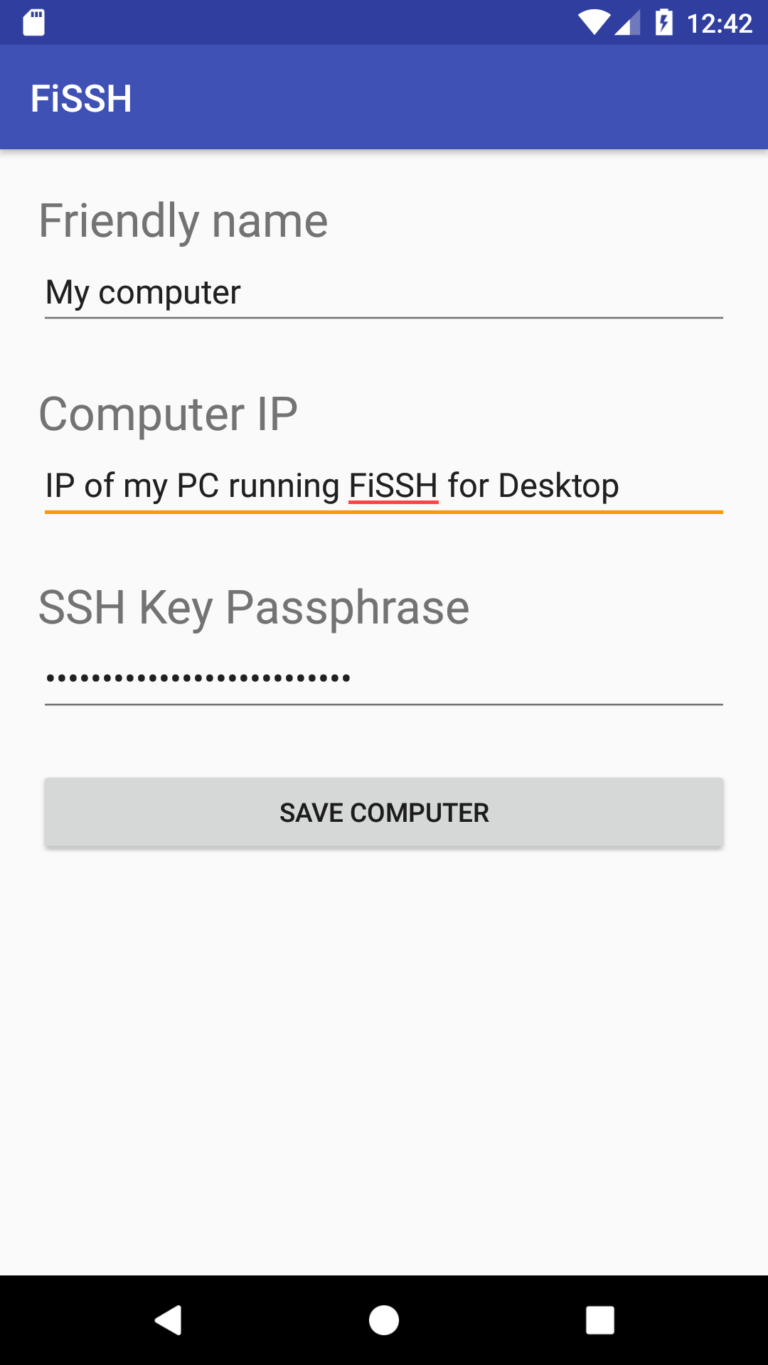This screenshot has width=768, height=1365.
Task: Tap the SSH Key Passphrase label
Action: click(254, 607)
